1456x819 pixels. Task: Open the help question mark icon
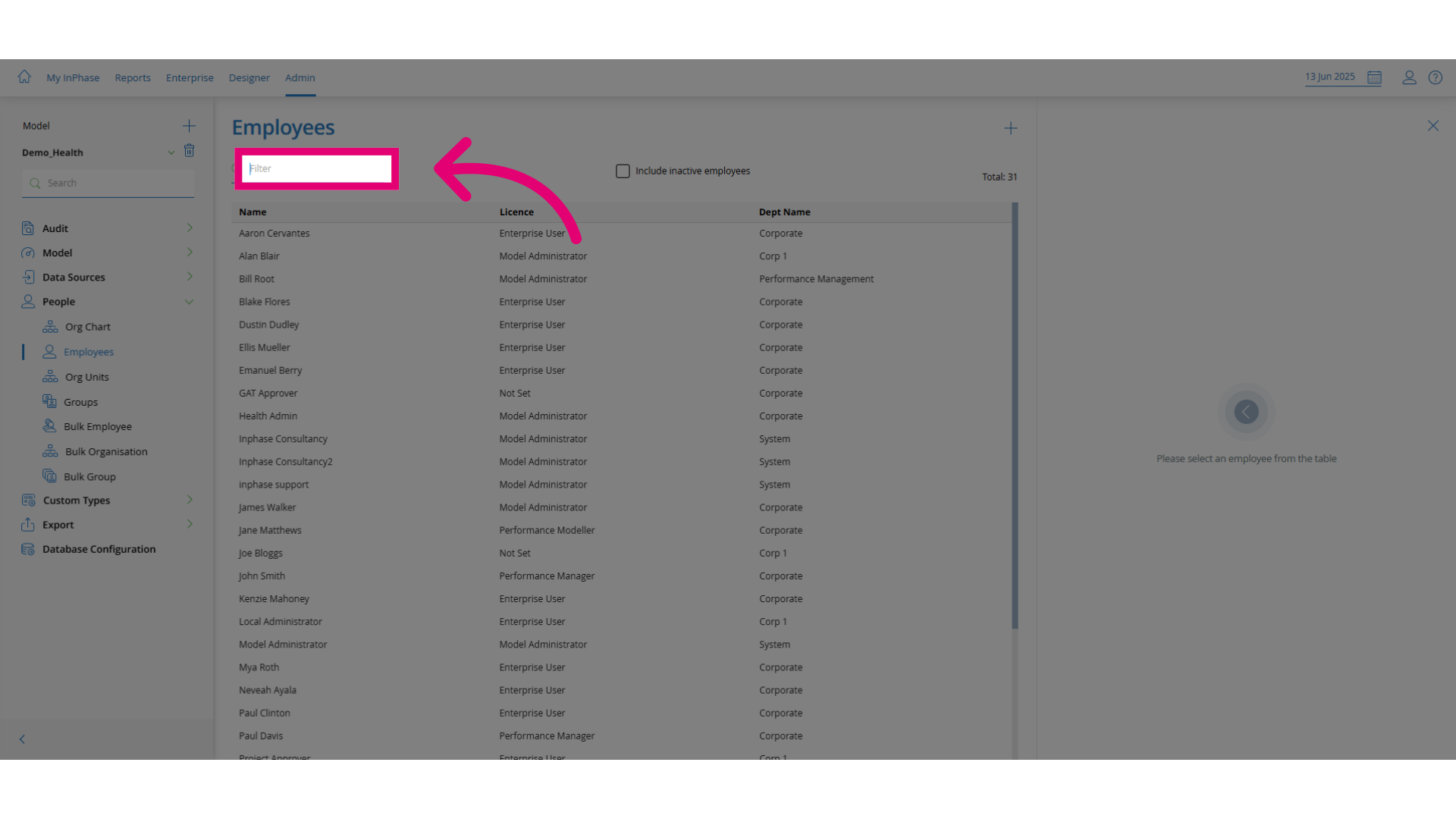coord(1436,77)
